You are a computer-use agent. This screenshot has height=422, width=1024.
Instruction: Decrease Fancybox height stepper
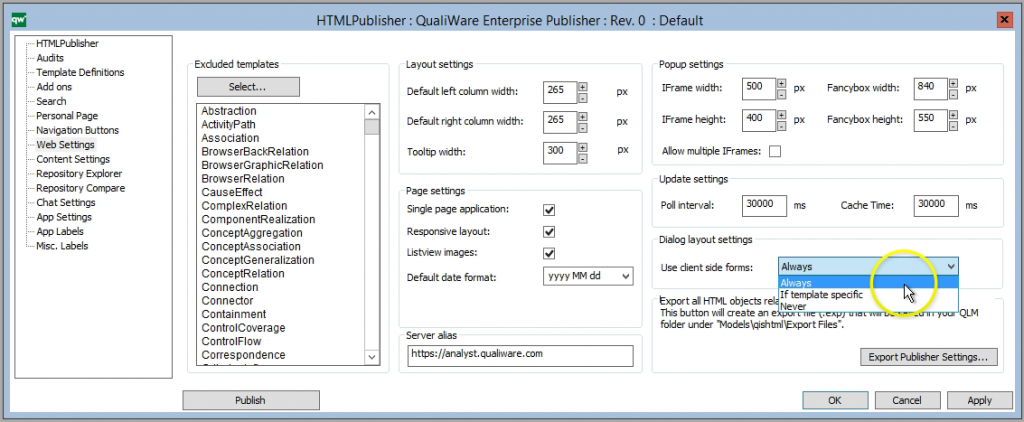(953, 125)
